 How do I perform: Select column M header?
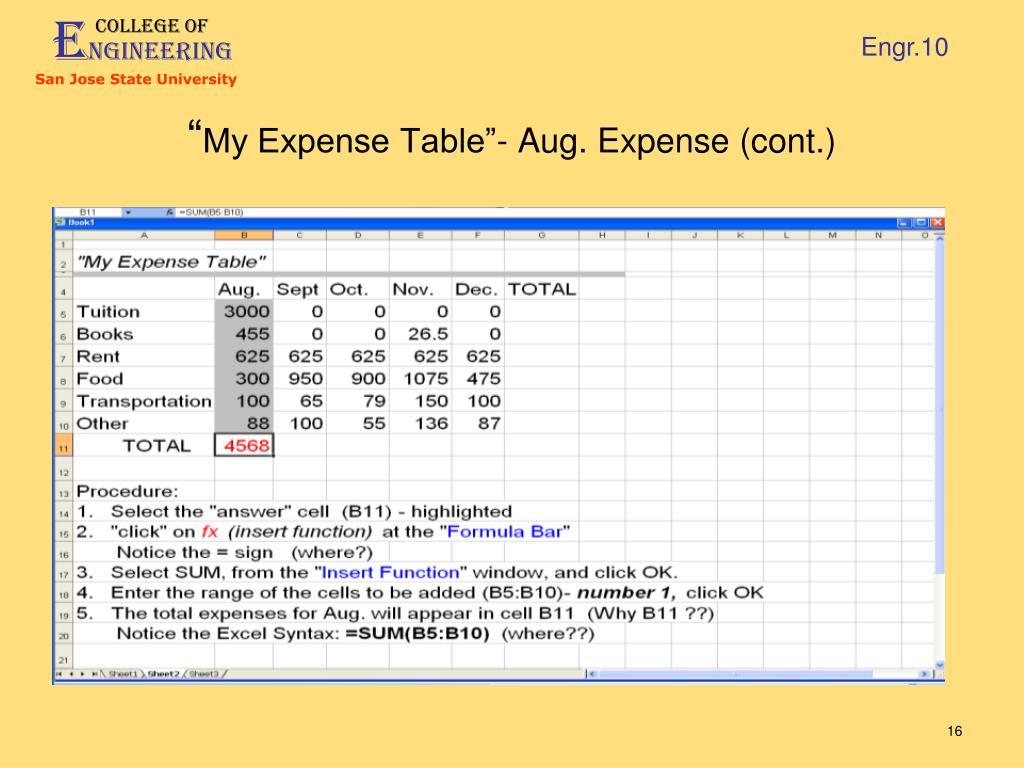pyautogui.click(x=833, y=235)
